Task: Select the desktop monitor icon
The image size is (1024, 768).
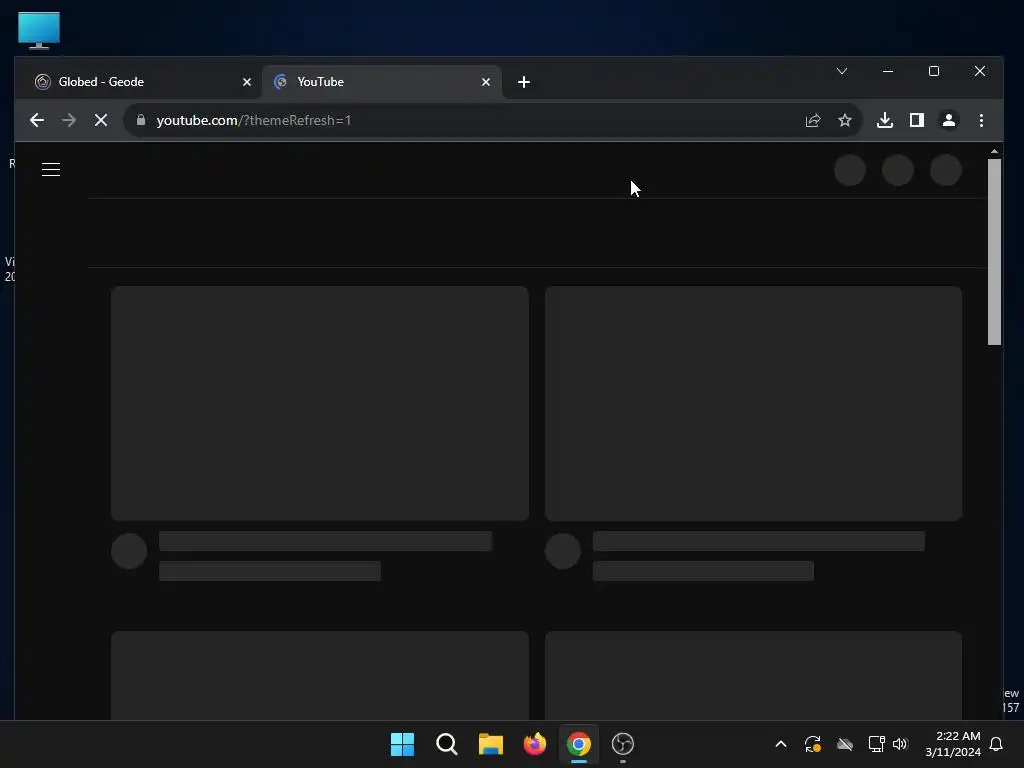Action: click(x=39, y=30)
